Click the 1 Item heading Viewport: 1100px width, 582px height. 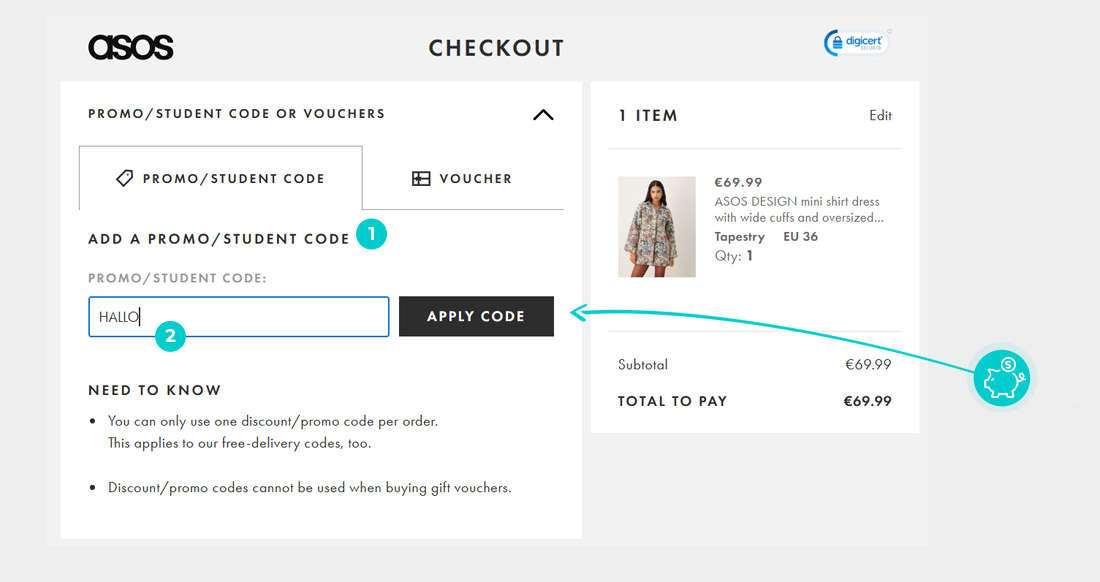648,116
